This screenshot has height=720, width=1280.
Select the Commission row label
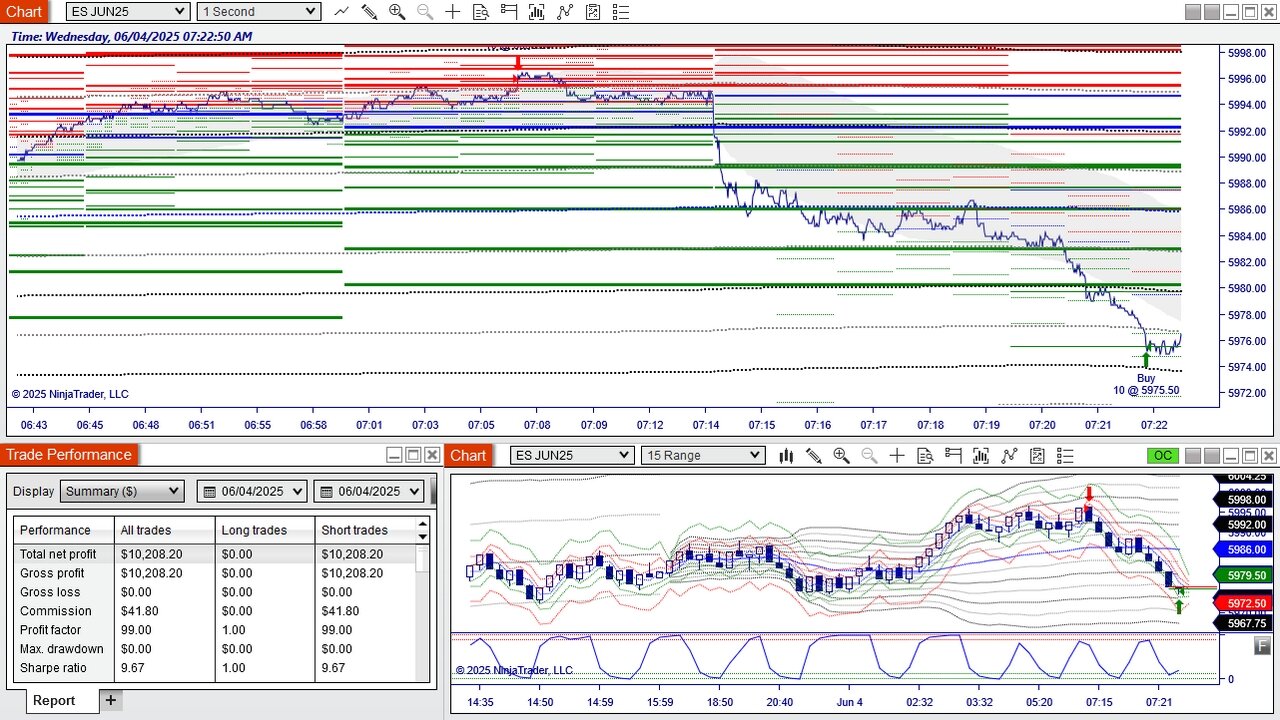point(56,611)
